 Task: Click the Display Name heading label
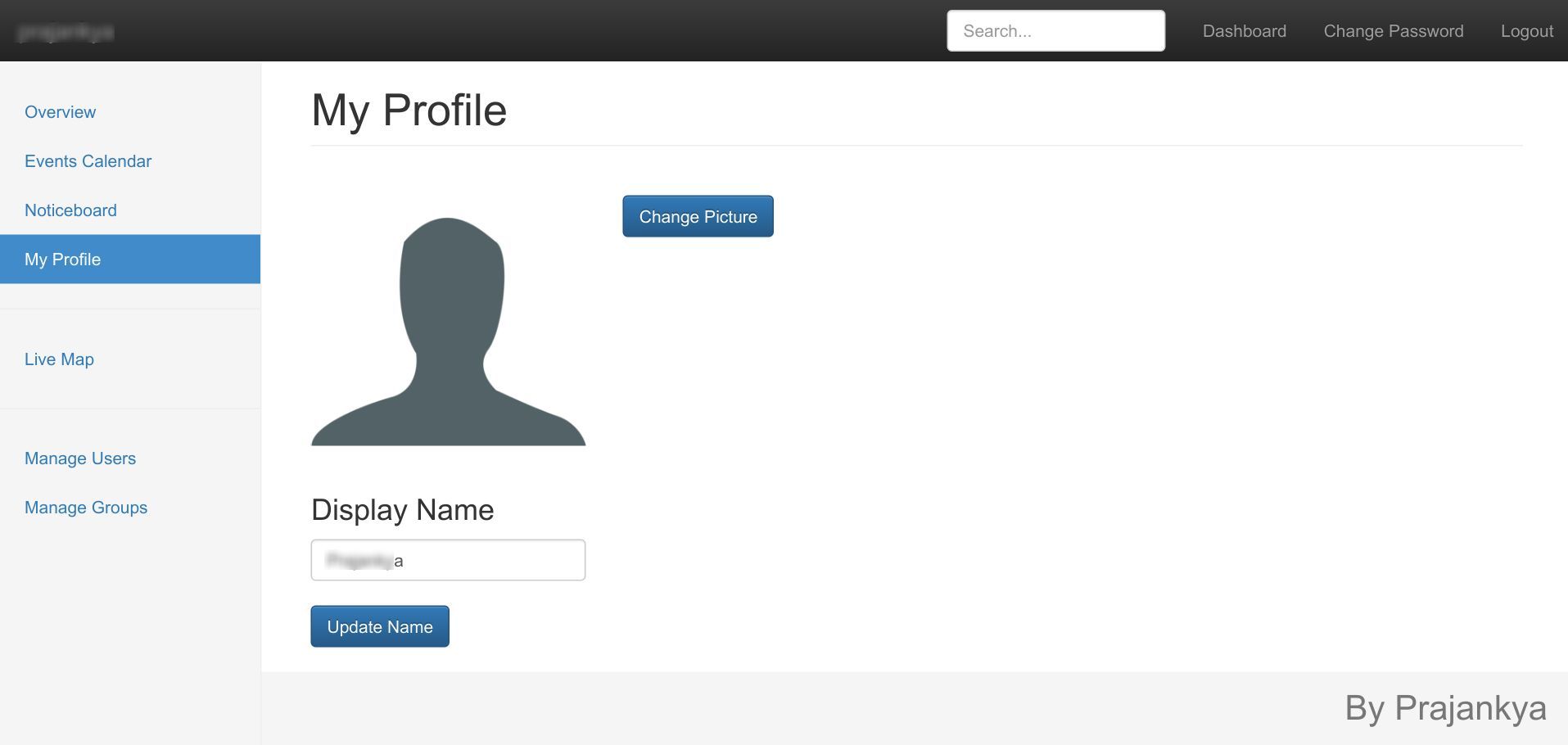403,510
